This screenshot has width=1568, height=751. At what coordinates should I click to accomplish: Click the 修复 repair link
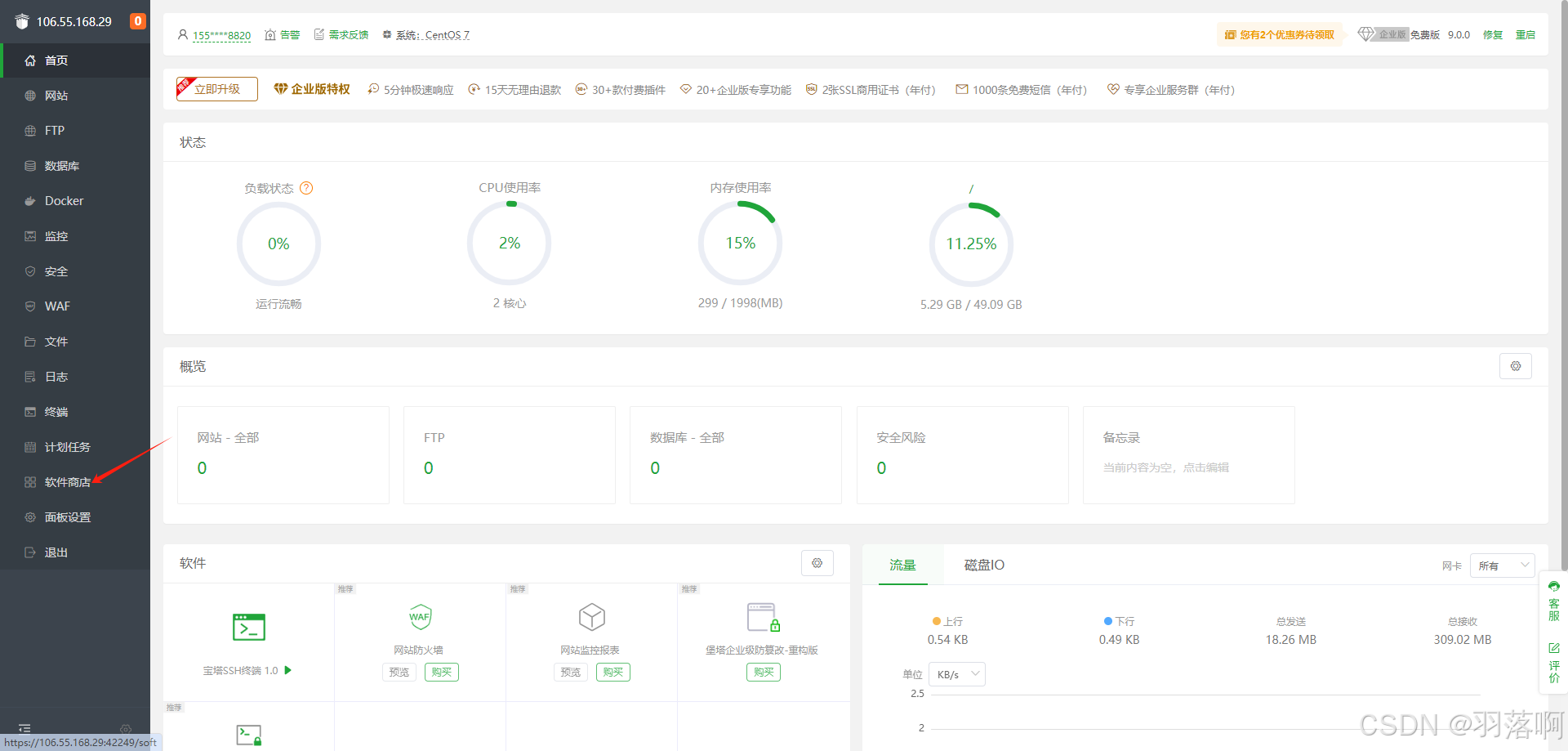[x=1493, y=35]
